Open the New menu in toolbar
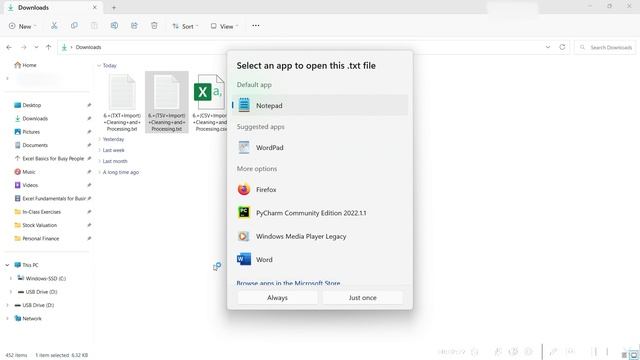The width and height of the screenshot is (640, 360). (22, 26)
